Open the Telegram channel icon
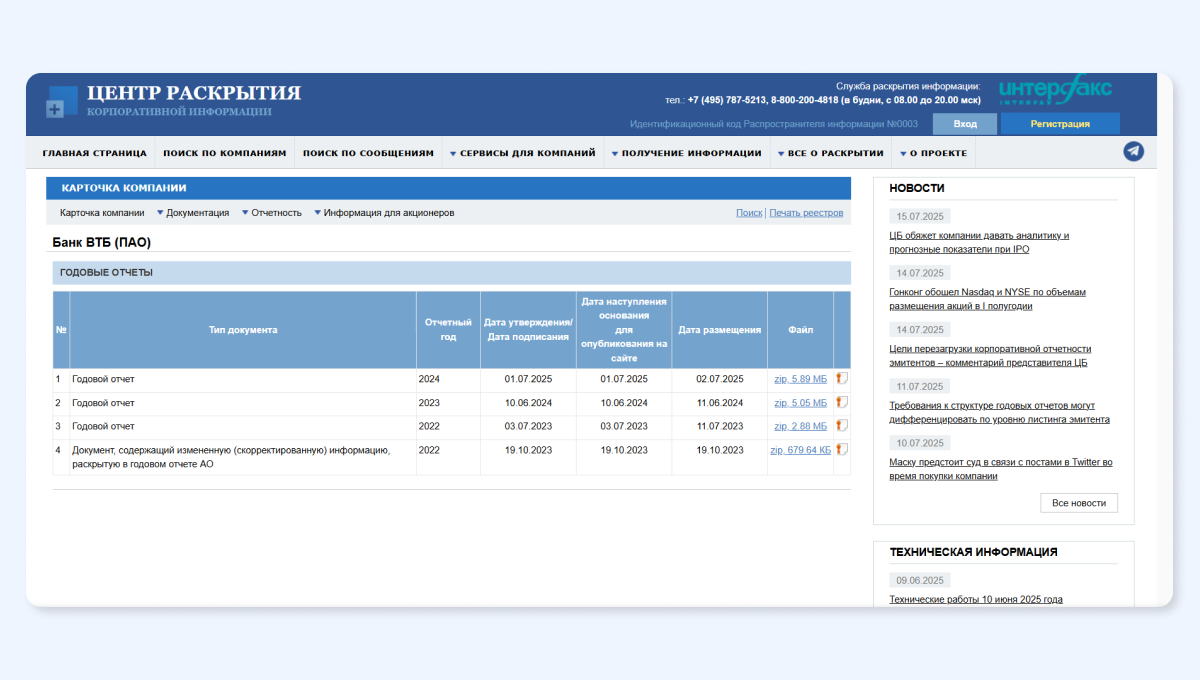1200x680 pixels. (1133, 152)
